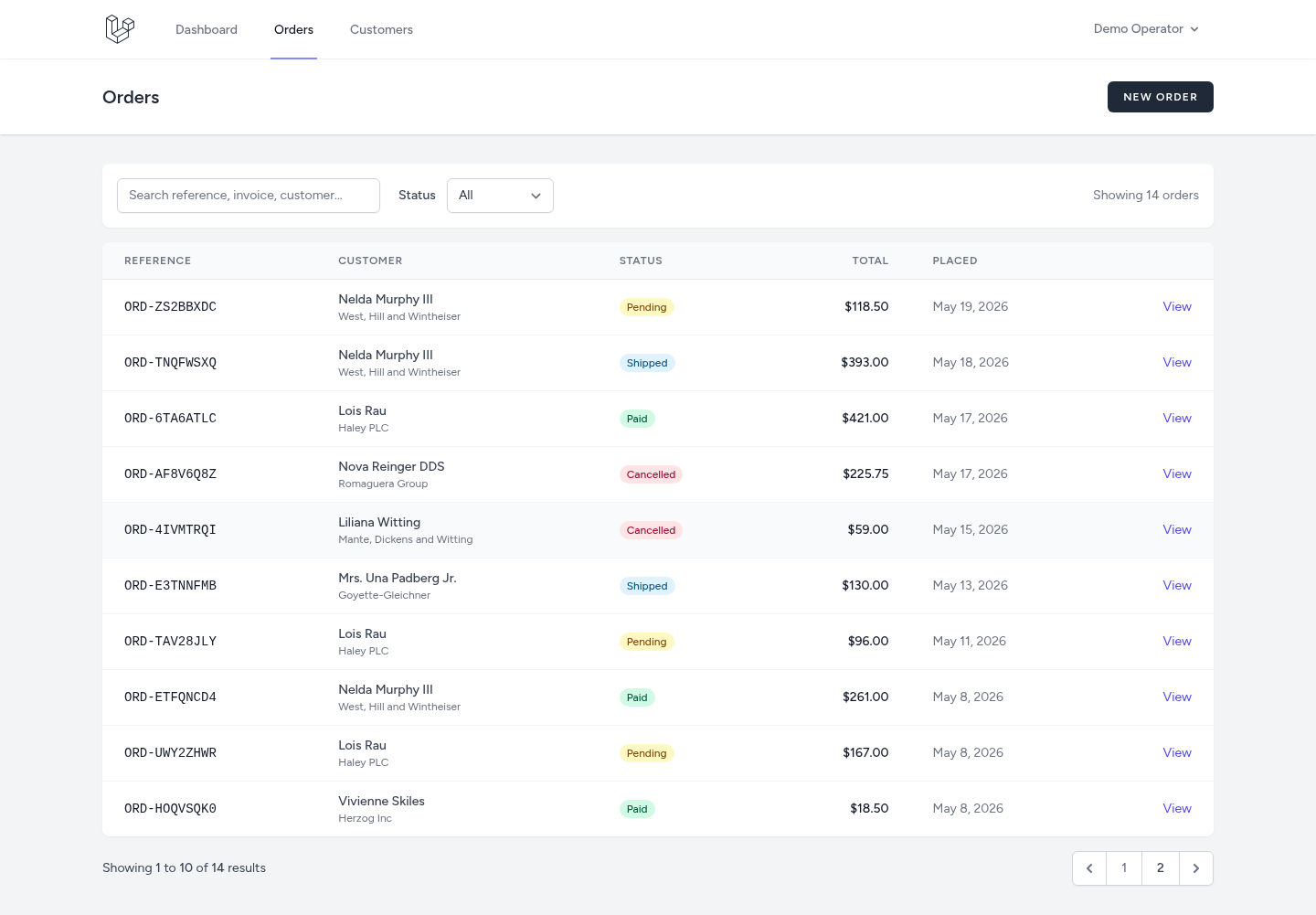Click Paid badge on ORD-6TA6ATLC row

[x=637, y=419]
